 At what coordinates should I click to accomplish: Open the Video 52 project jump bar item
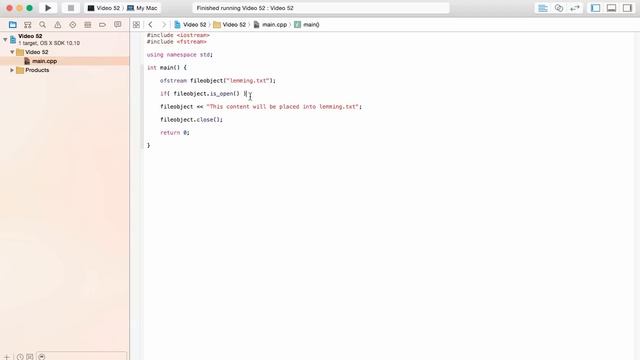190,24
